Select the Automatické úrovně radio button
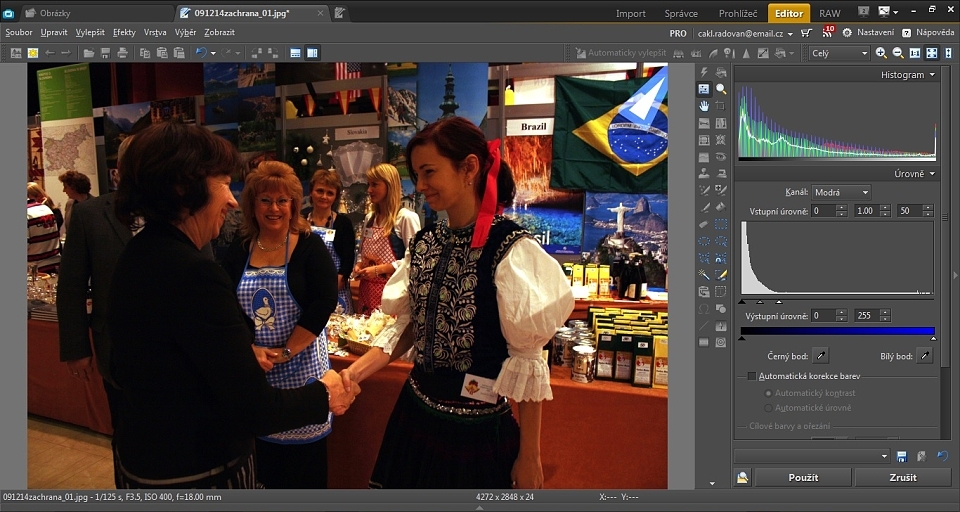Image resolution: width=960 pixels, height=512 pixels. click(x=768, y=408)
